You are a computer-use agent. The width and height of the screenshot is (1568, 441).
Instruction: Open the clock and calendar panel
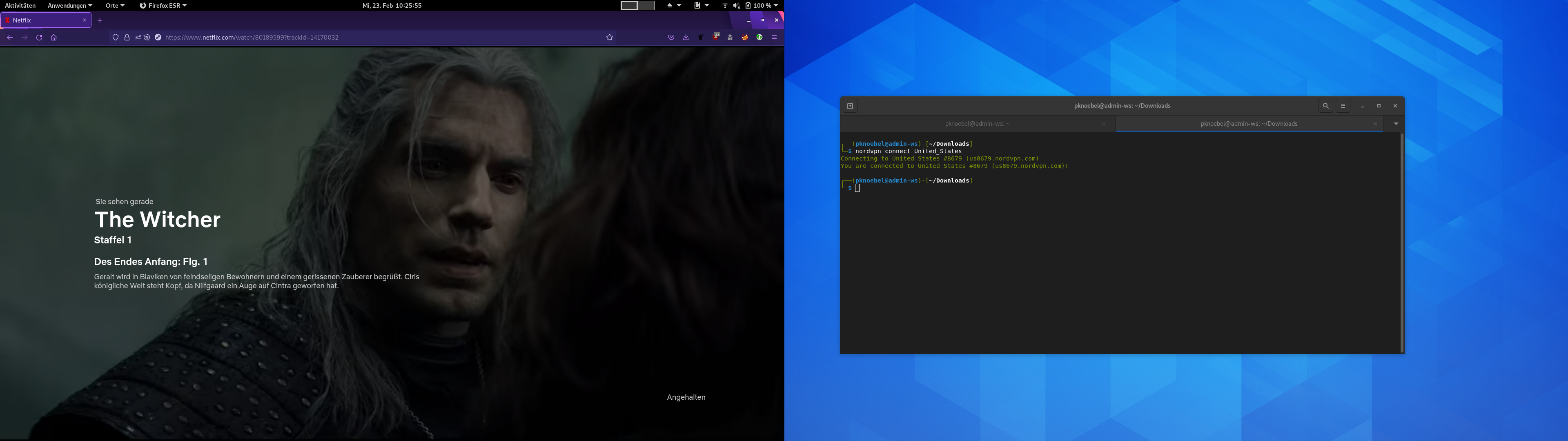[392, 5]
